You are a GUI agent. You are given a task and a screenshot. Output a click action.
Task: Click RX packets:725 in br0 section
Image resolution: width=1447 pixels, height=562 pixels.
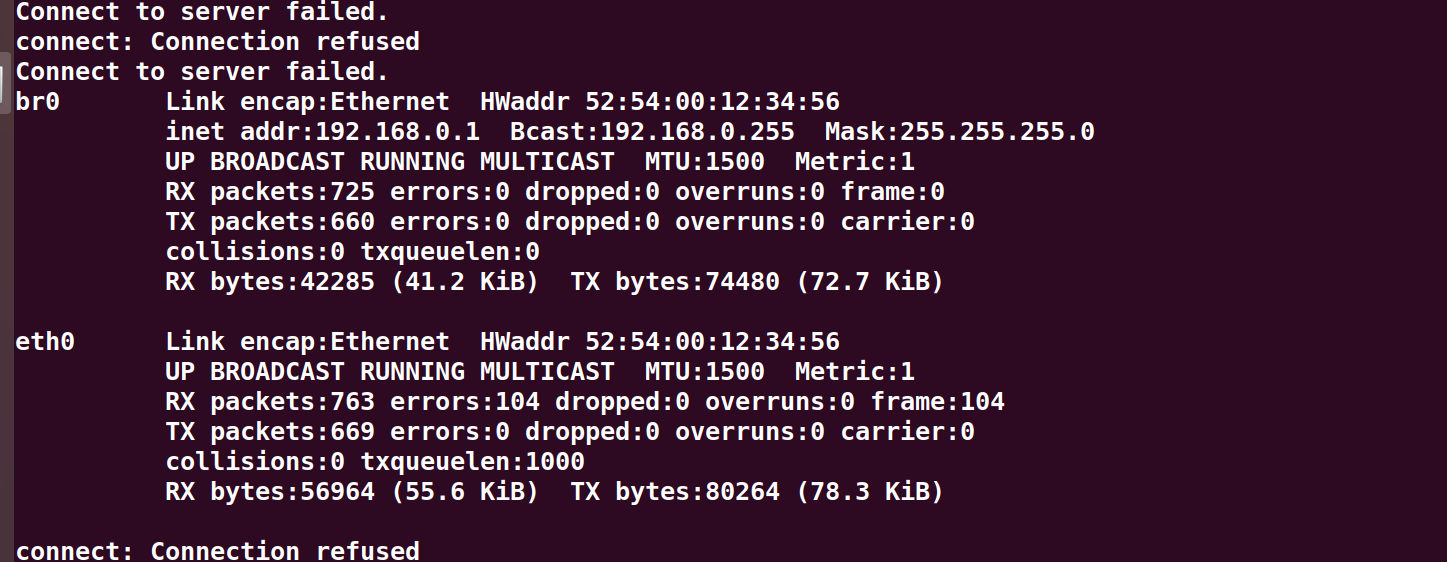pyautogui.click(x=270, y=192)
